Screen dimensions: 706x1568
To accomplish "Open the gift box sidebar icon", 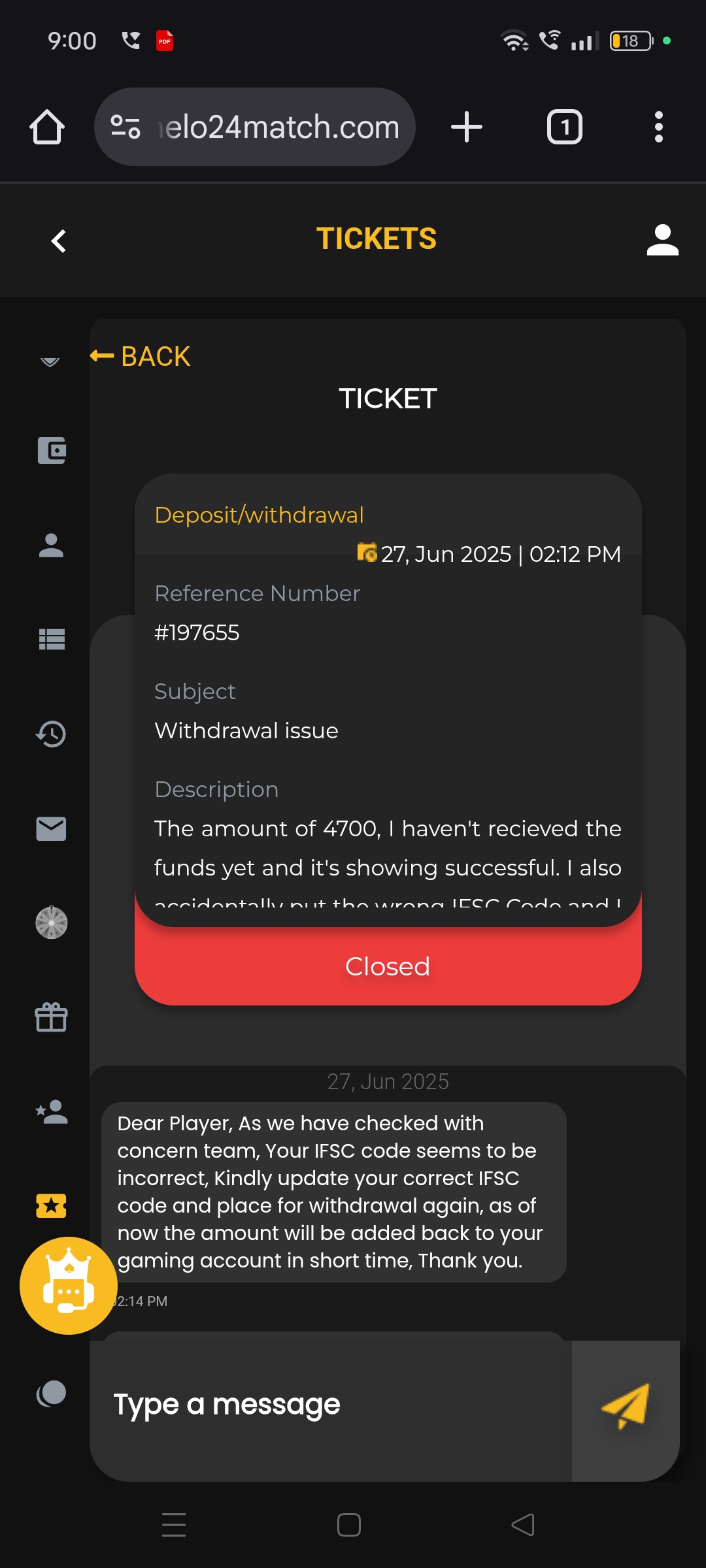I will (x=51, y=1017).
